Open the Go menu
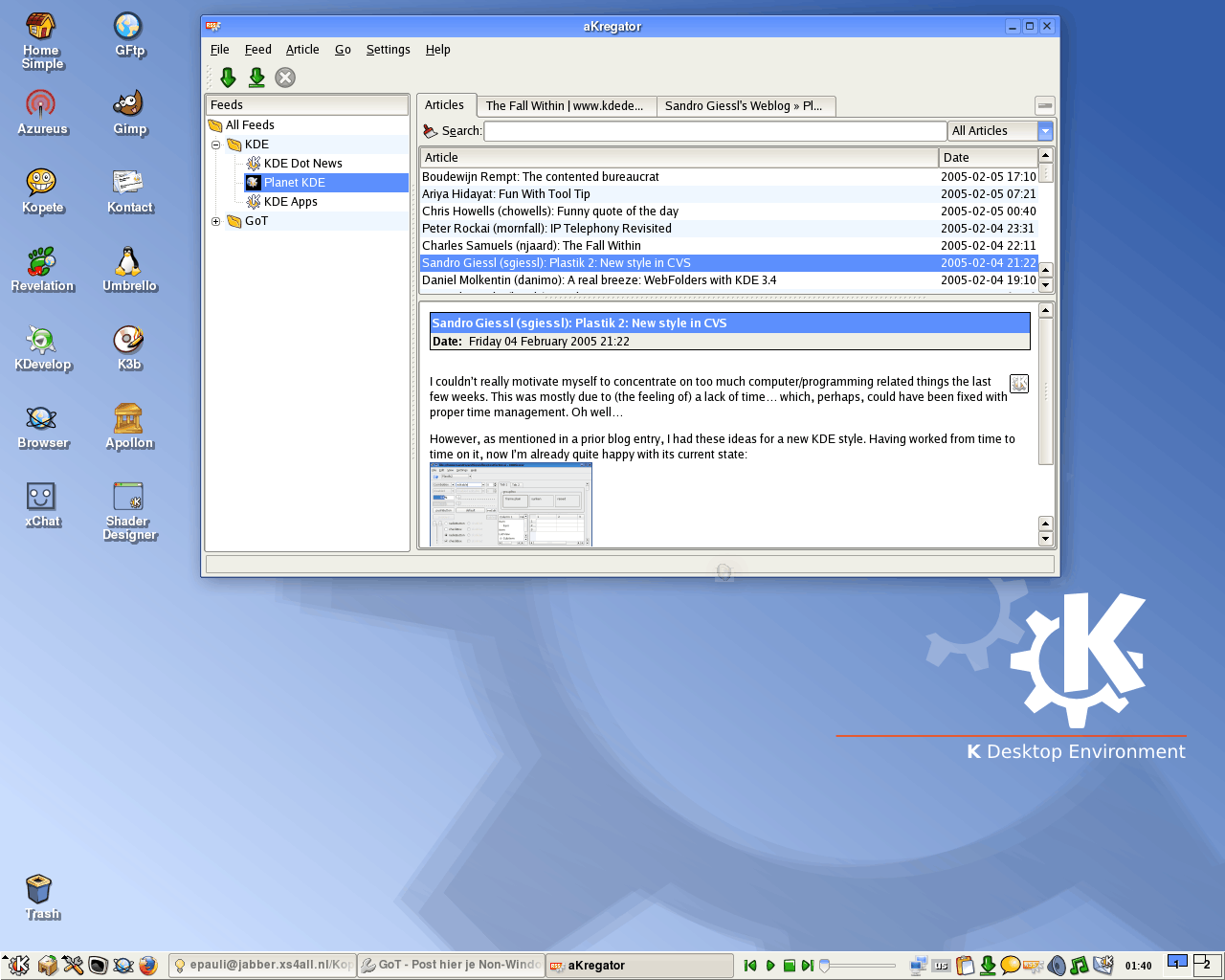Image resolution: width=1225 pixels, height=980 pixels. [x=343, y=50]
